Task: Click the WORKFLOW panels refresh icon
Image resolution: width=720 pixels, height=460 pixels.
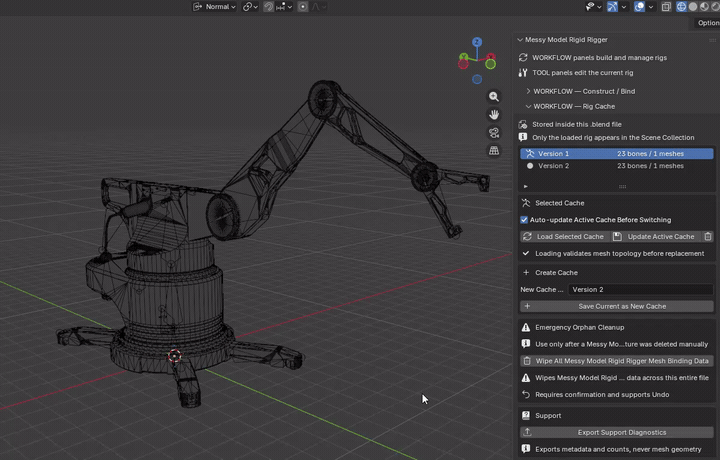Action: coord(523,57)
